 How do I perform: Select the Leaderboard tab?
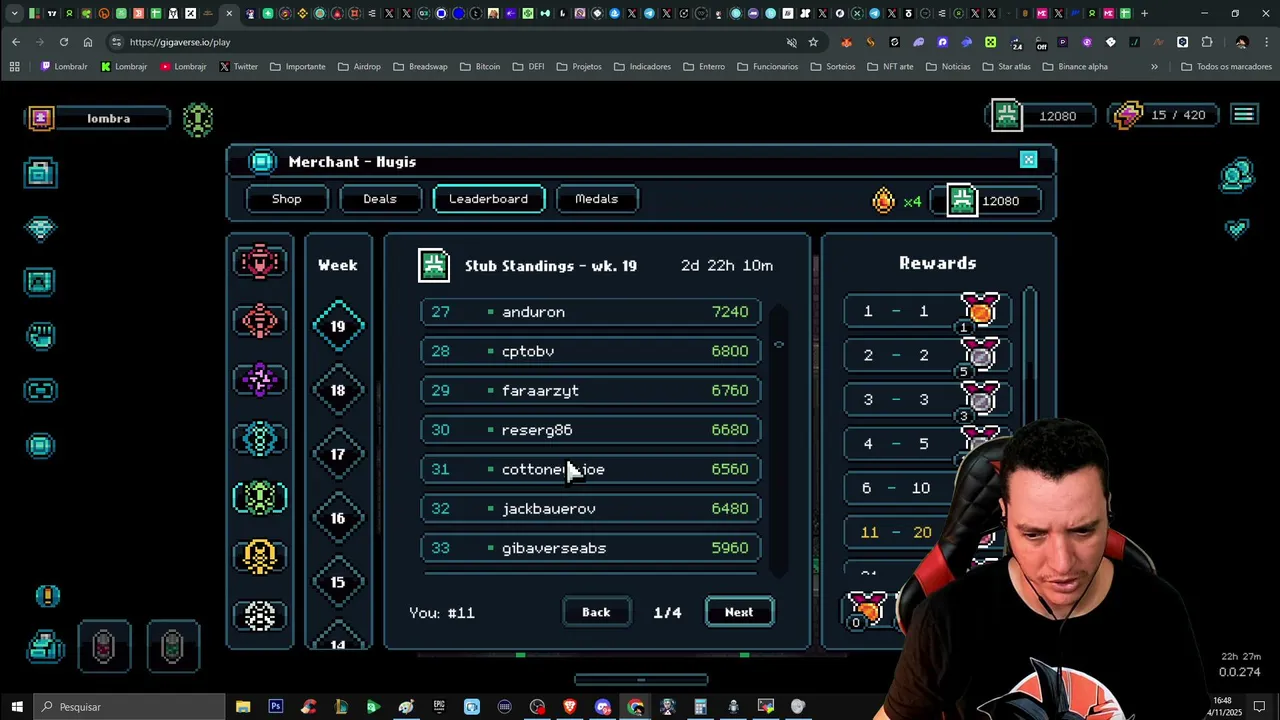488,199
